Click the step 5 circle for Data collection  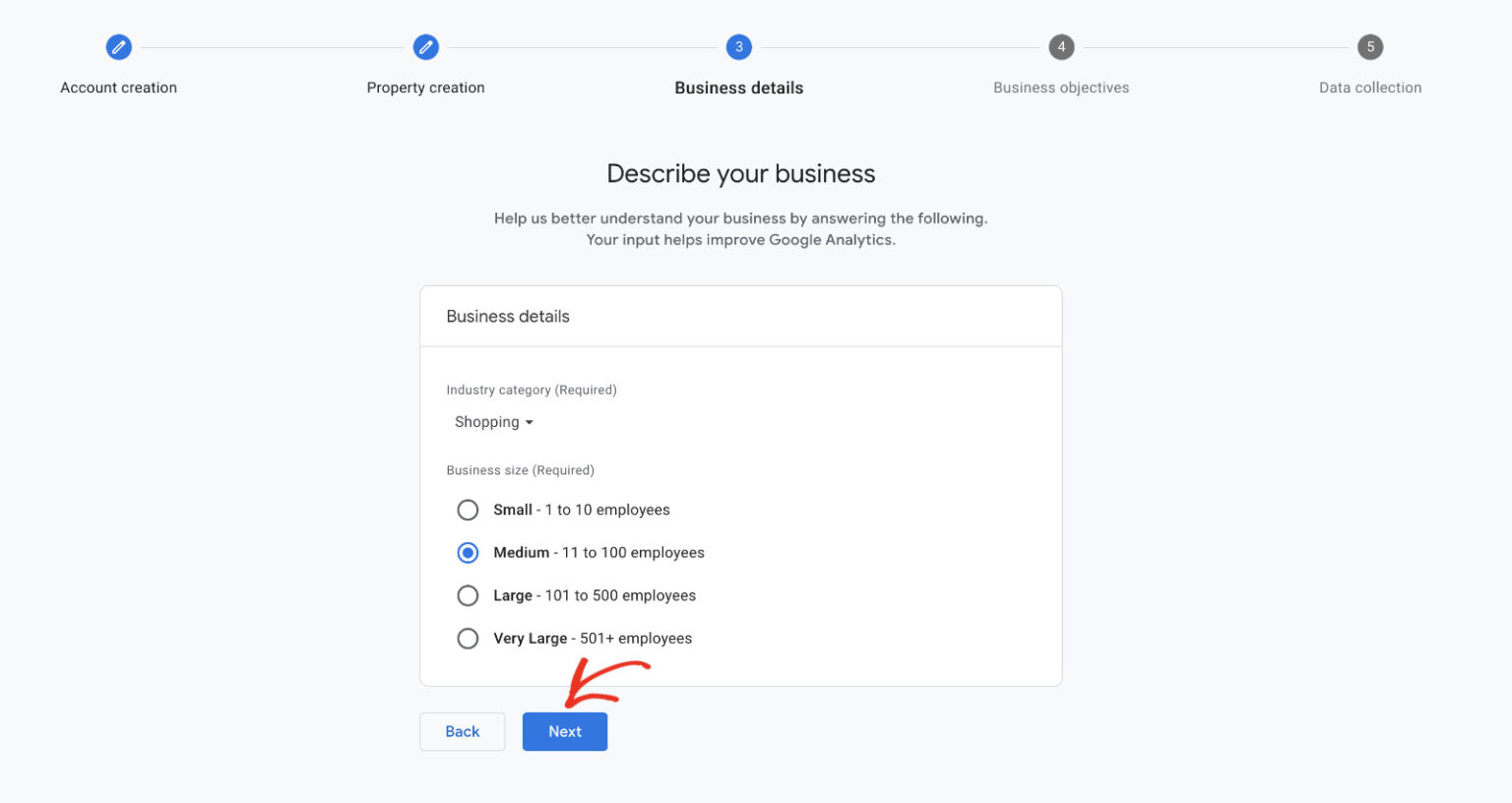(x=1369, y=46)
